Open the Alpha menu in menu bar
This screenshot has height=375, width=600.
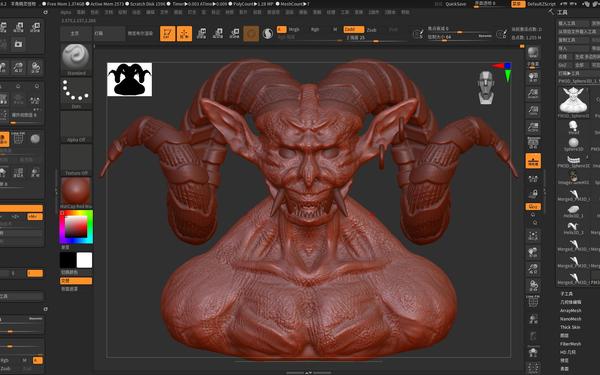(66, 12)
